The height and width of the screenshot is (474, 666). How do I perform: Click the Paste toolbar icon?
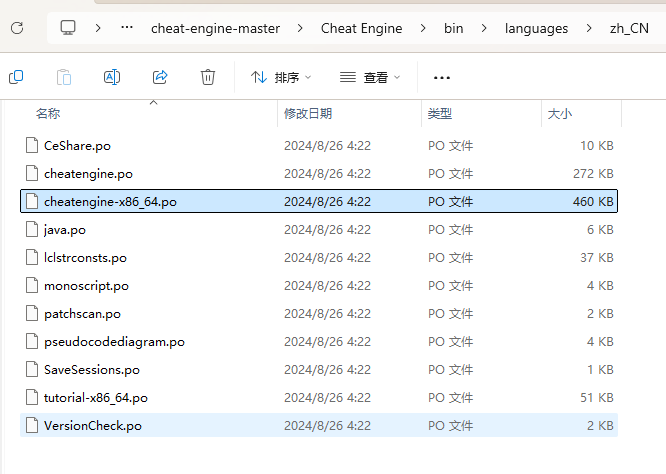tap(64, 77)
